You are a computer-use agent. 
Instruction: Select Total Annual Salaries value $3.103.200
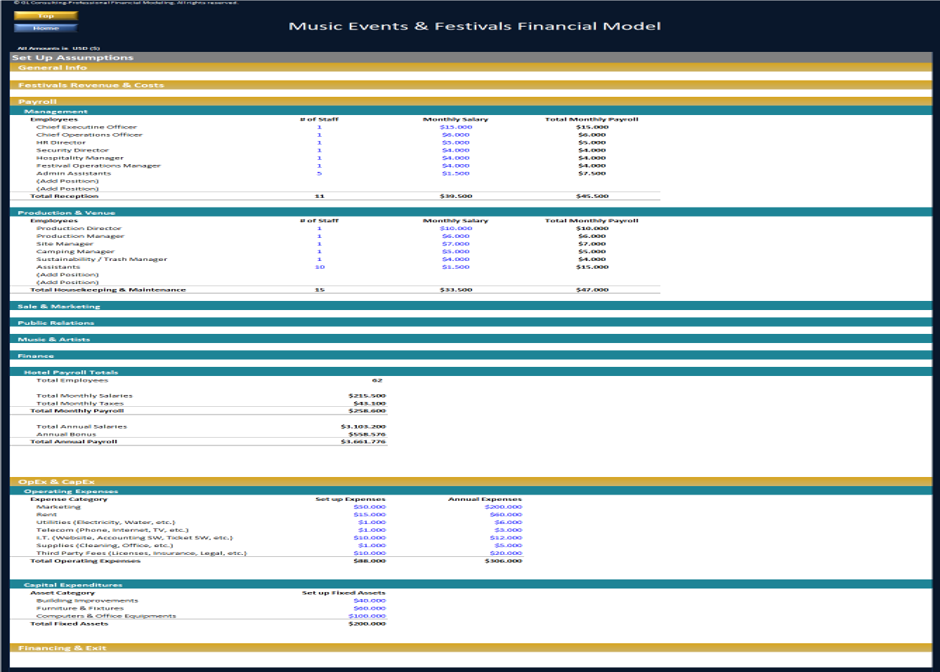click(363, 426)
